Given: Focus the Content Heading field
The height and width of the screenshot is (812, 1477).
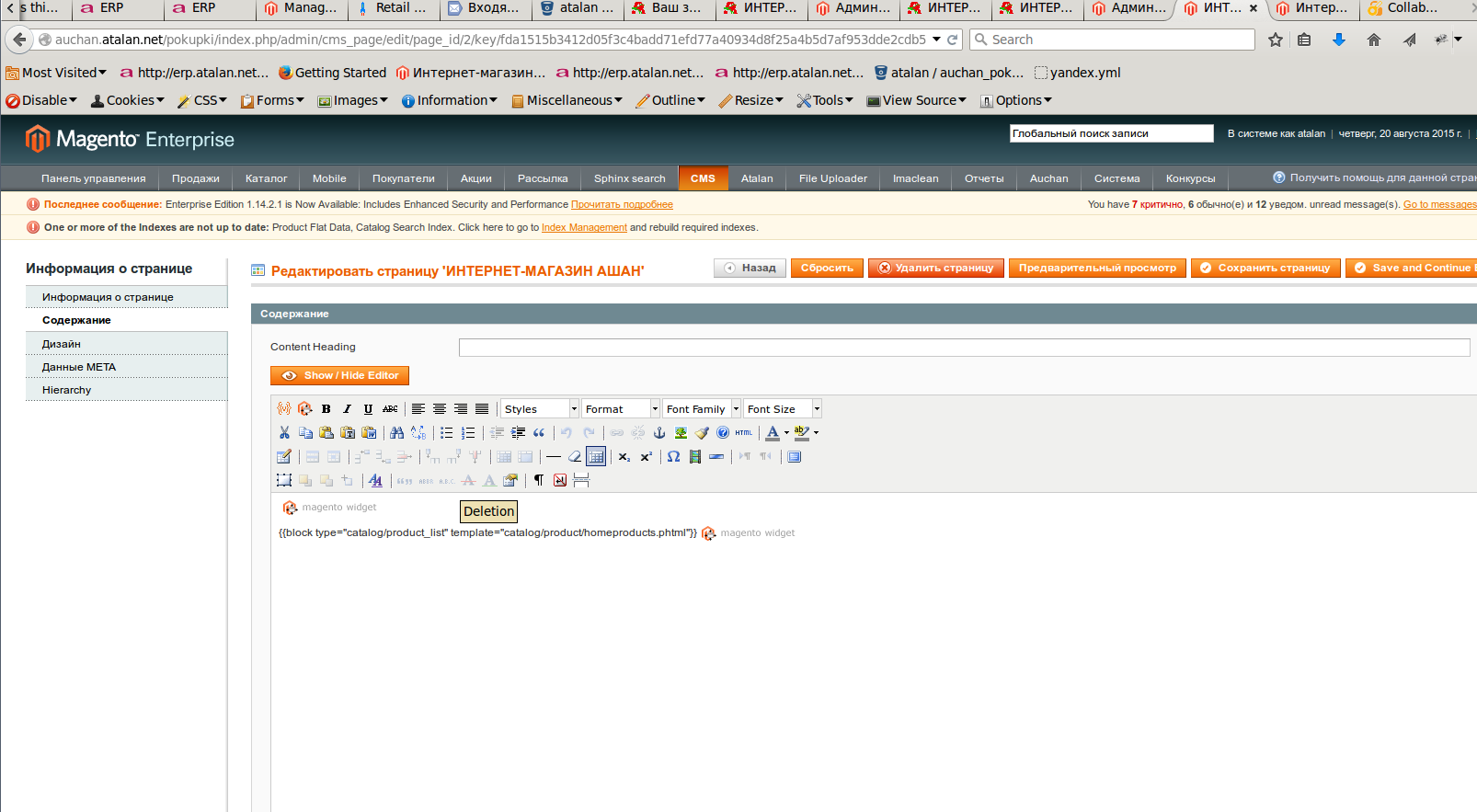Looking at the screenshot, I should pyautogui.click(x=964, y=347).
